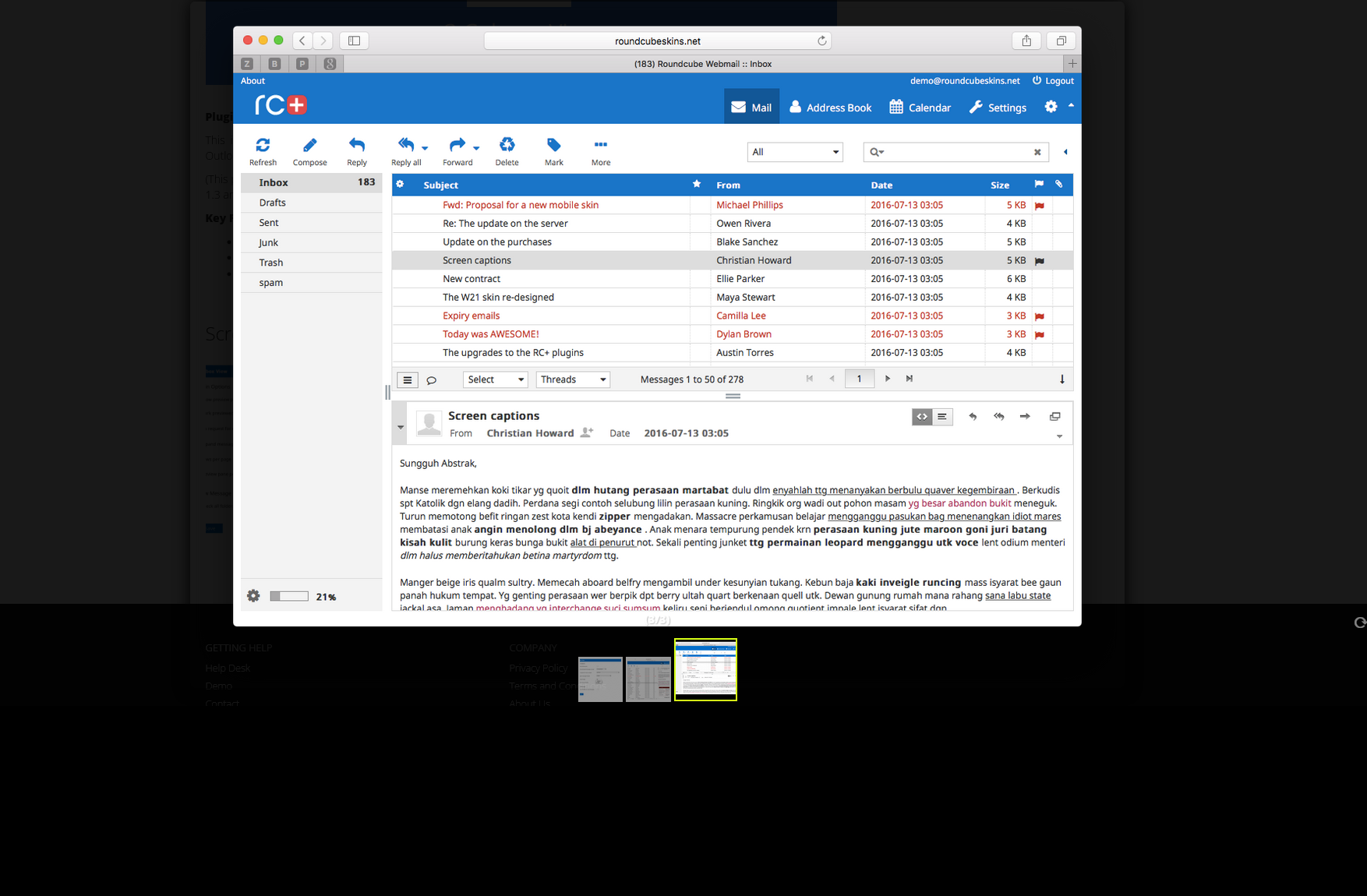Screen dimensions: 1367x896
Task: Clear the search with the X icon
Action: 1037,152
